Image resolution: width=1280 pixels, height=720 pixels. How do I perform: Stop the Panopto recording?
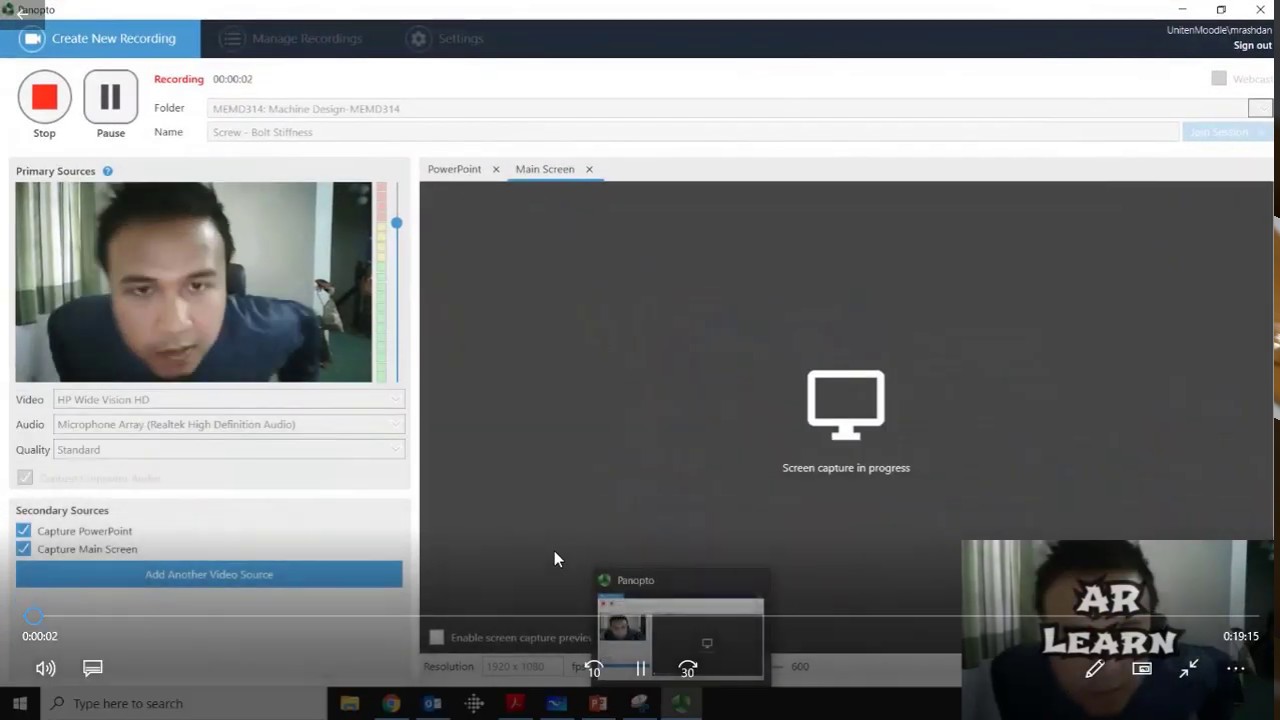pyautogui.click(x=44, y=97)
